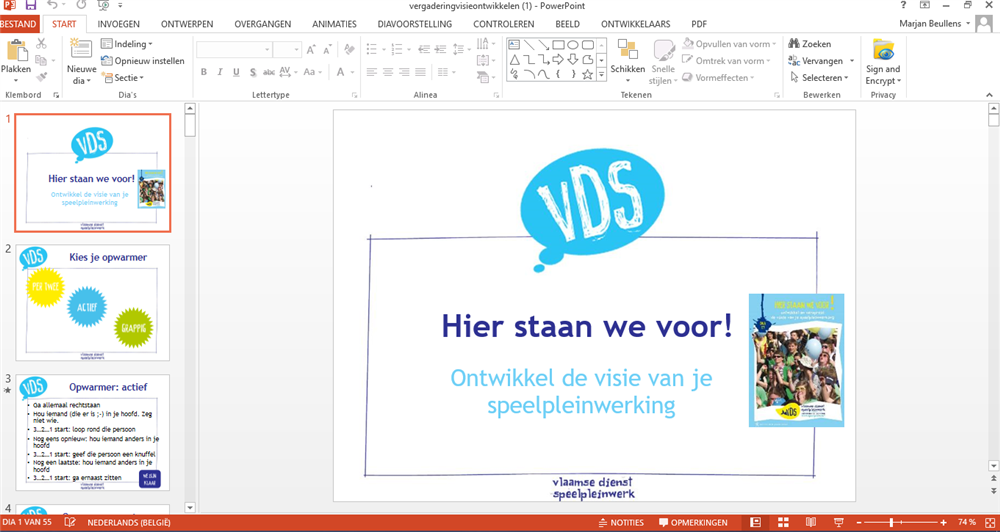
Task: Click the Opnieuw instellen button
Action: [x=143, y=61]
